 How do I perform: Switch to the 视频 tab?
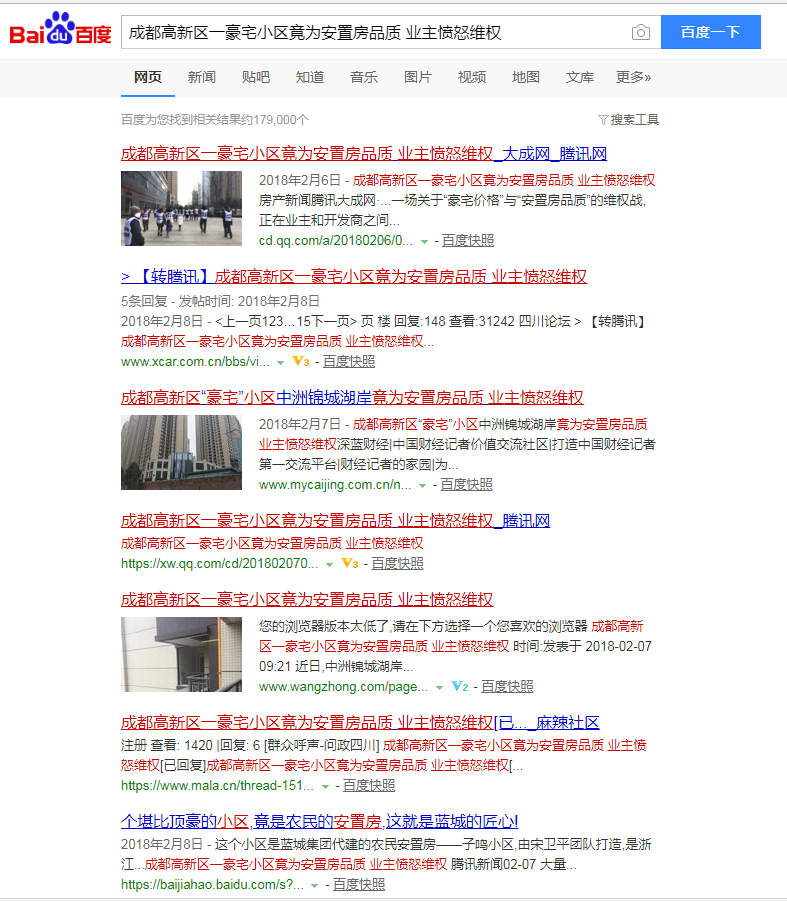coord(472,77)
